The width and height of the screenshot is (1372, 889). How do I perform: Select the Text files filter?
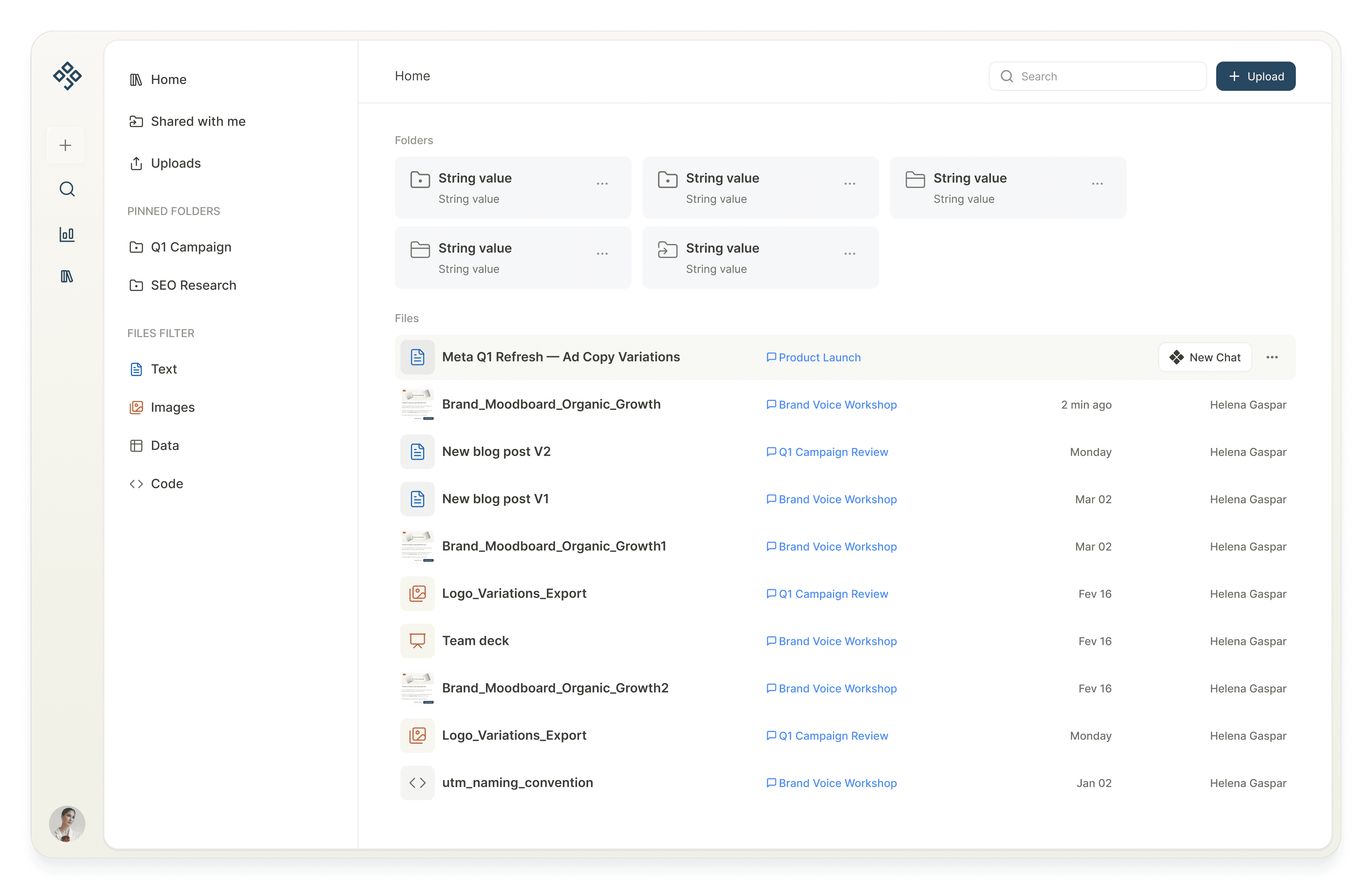pyautogui.click(x=164, y=369)
